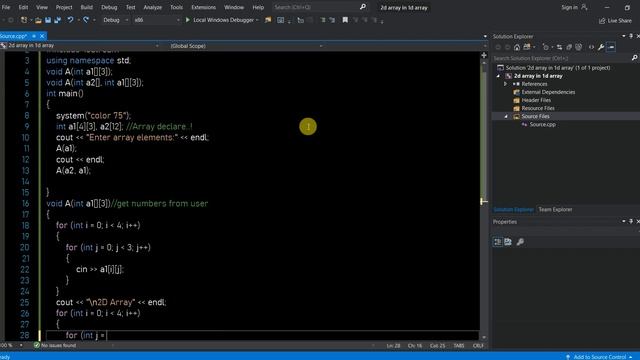The image size is (640, 360).
Task: Click the Save All icon
Action: point(58,20)
